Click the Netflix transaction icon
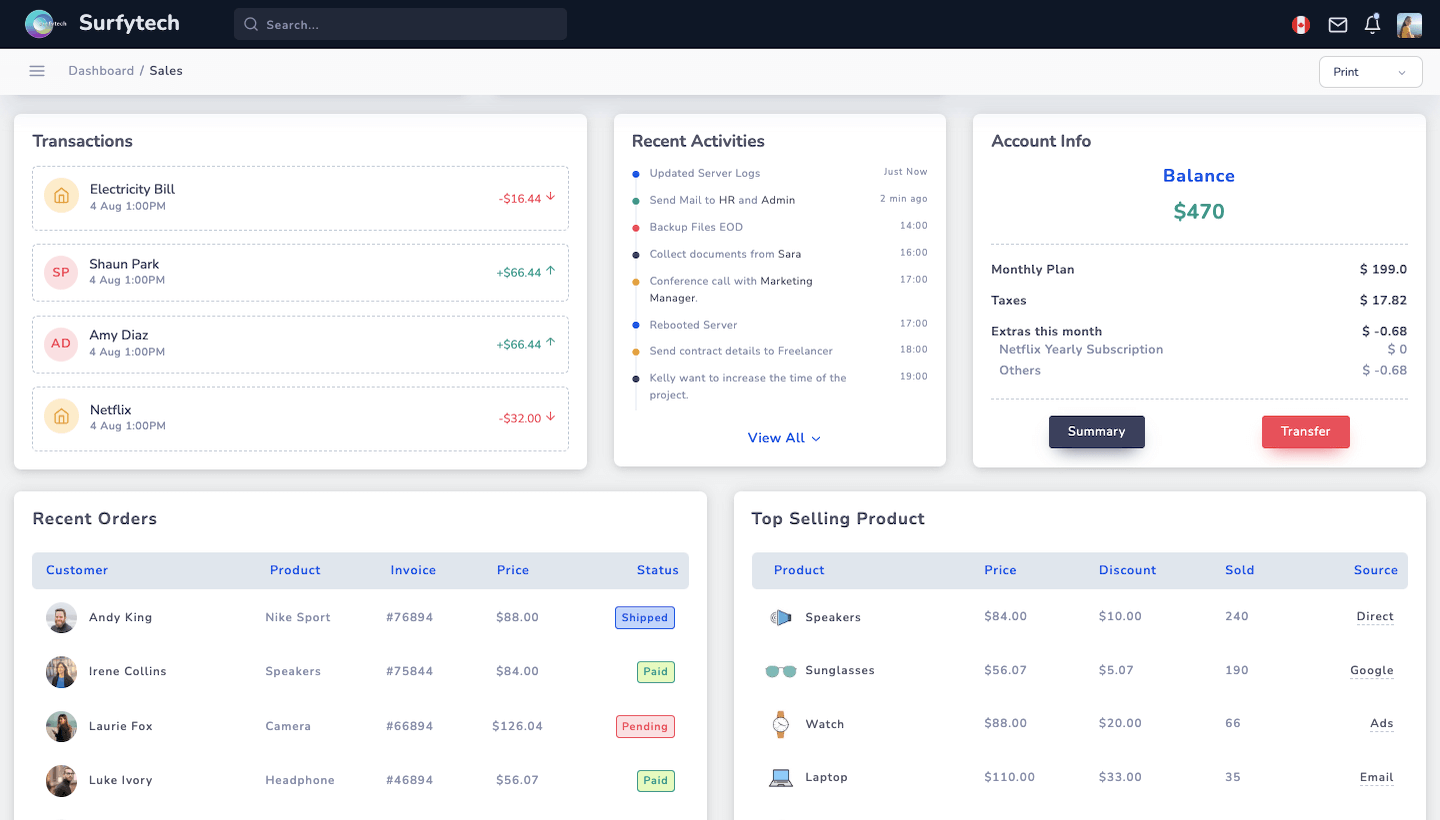The width and height of the screenshot is (1440, 820). point(60,417)
